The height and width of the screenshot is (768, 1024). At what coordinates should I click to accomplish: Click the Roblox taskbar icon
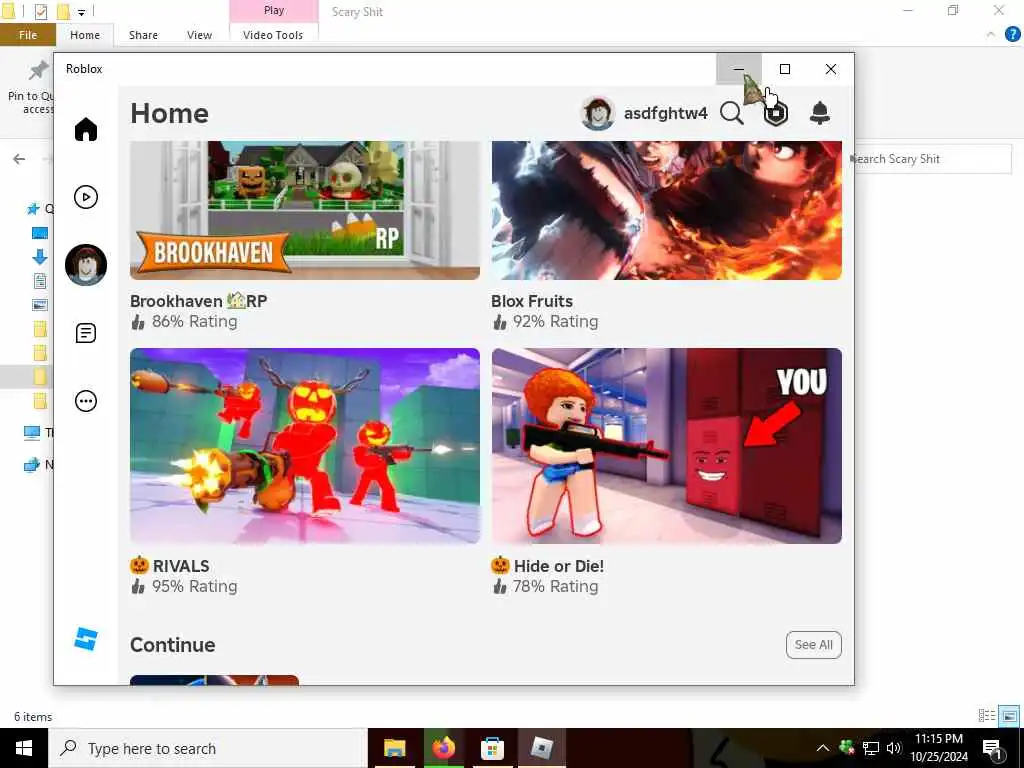pos(541,748)
